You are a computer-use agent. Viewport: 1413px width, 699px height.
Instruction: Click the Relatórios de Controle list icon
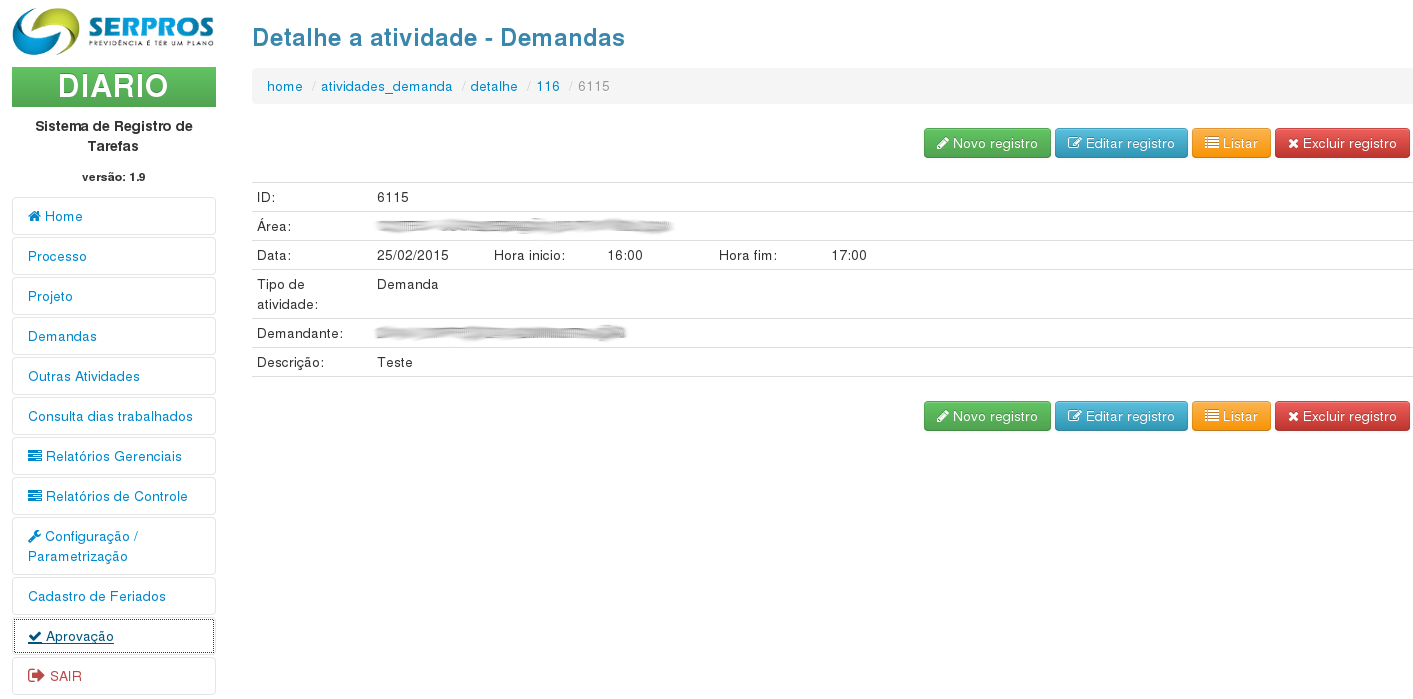click(35, 496)
